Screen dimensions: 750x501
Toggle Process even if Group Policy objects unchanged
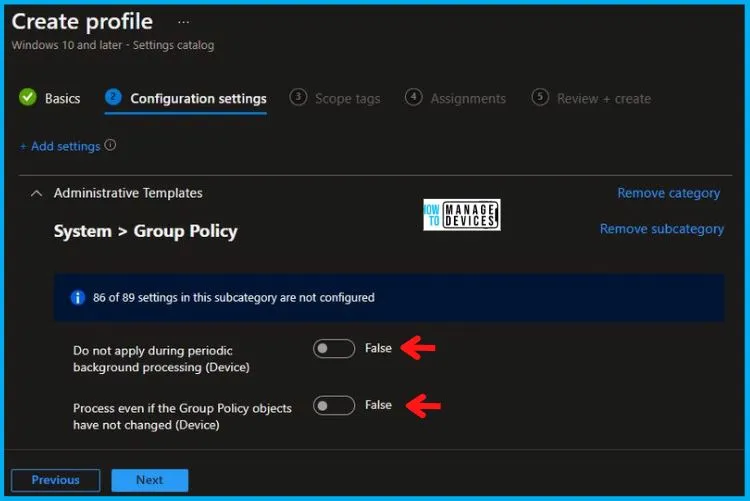tap(334, 406)
